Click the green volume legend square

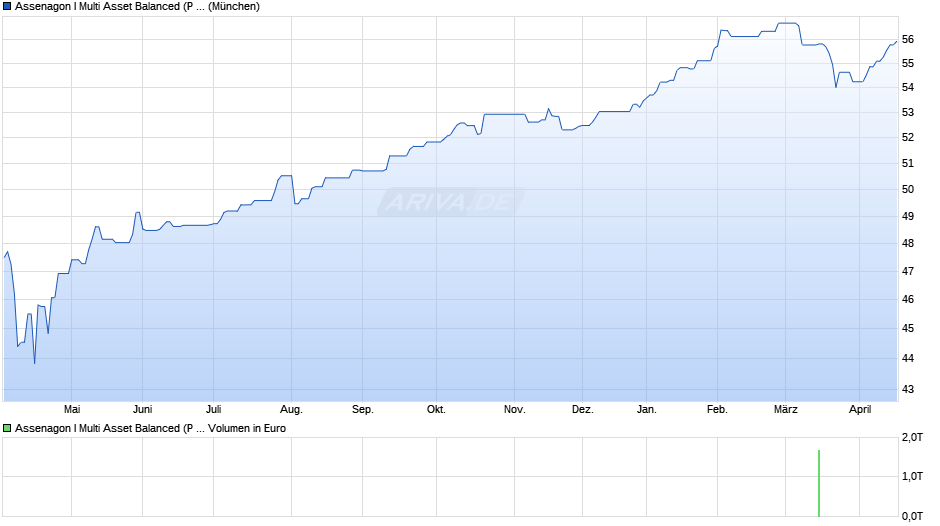pos(7,428)
